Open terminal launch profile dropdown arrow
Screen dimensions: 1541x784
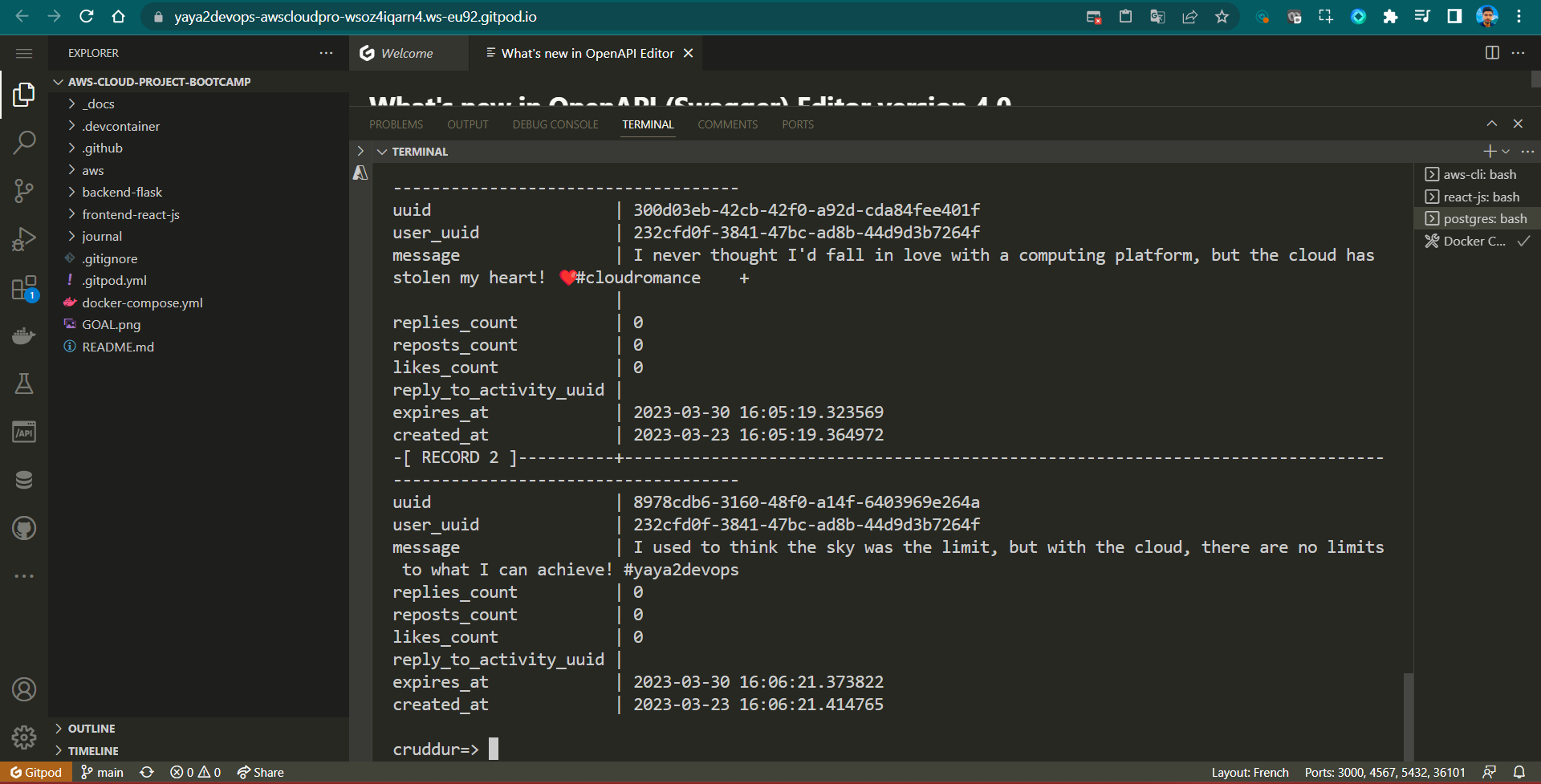pyautogui.click(x=1506, y=151)
